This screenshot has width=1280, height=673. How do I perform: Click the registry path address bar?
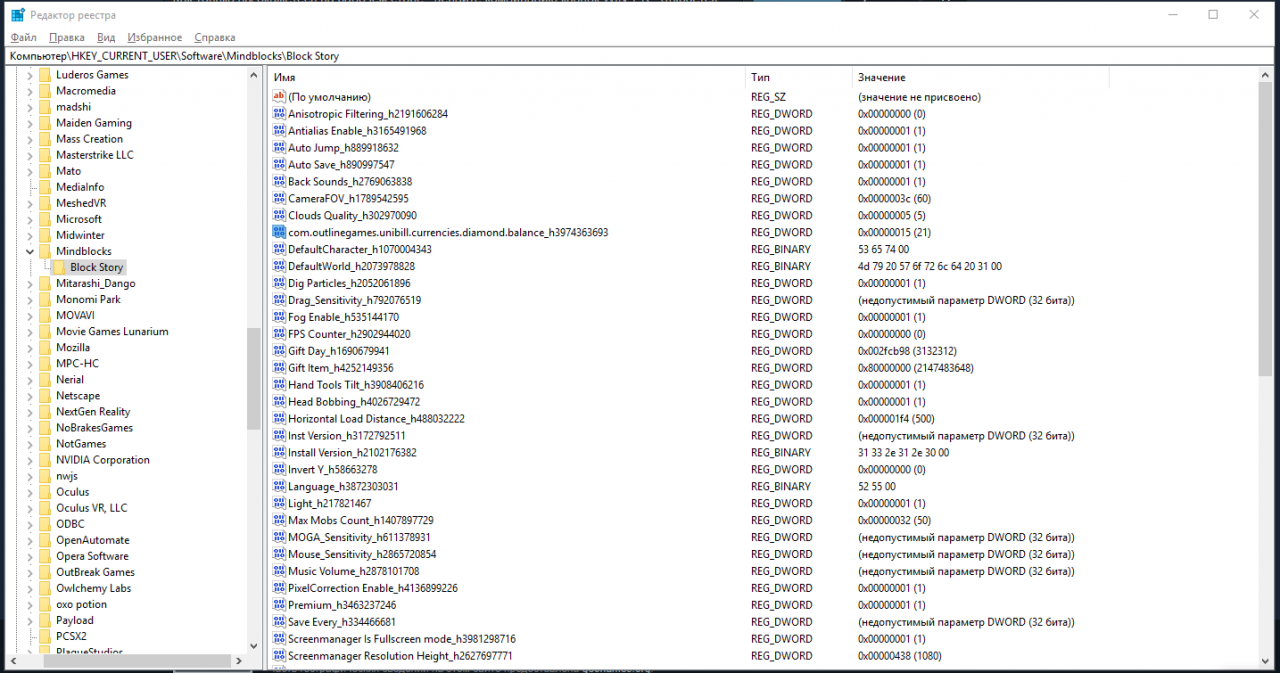pos(640,56)
